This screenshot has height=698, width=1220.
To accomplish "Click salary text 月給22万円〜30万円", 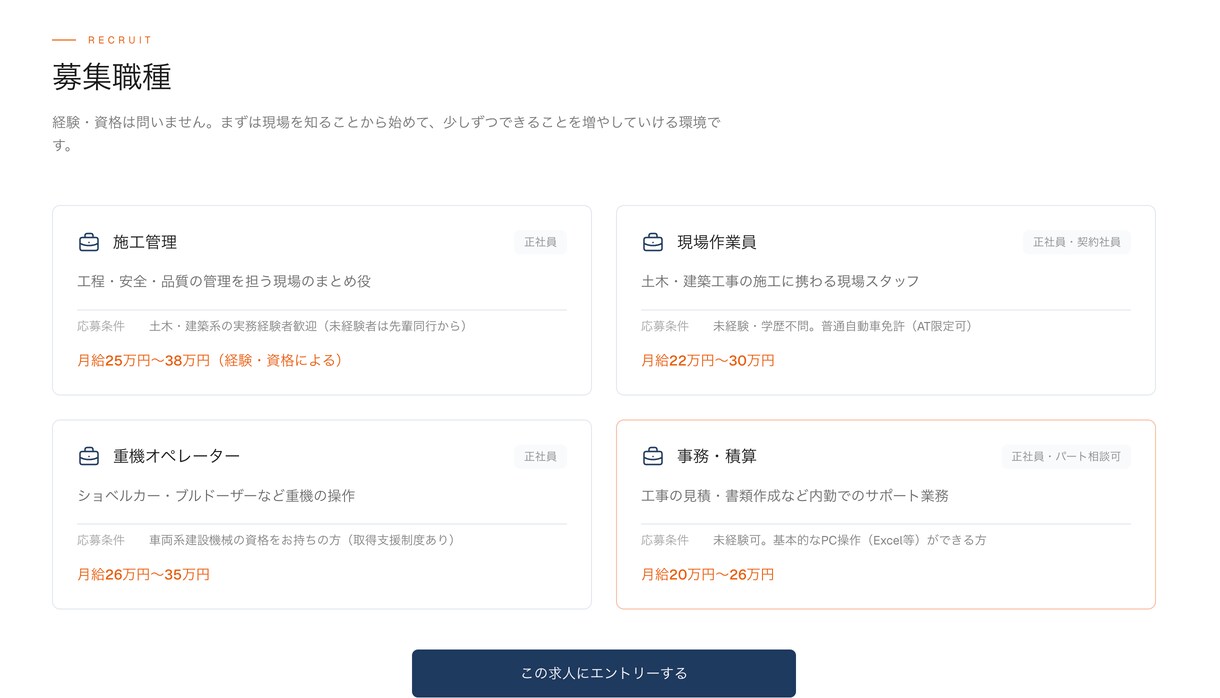I will point(708,360).
